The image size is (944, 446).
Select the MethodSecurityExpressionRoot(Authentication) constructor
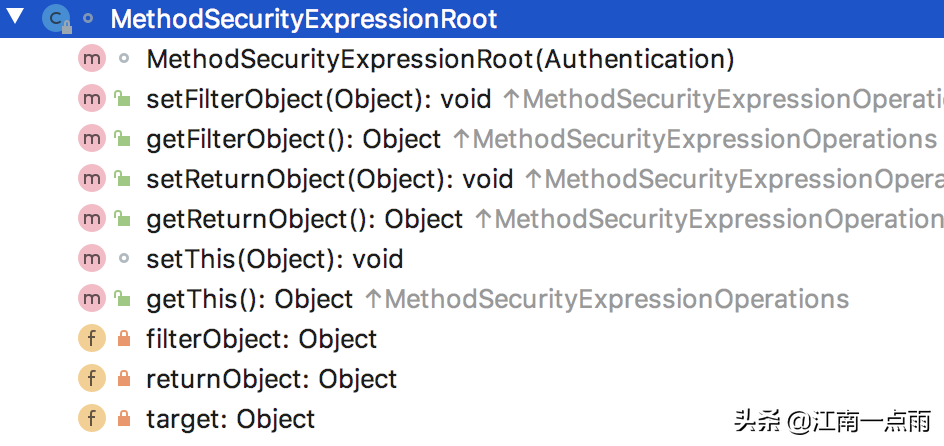coord(440,59)
